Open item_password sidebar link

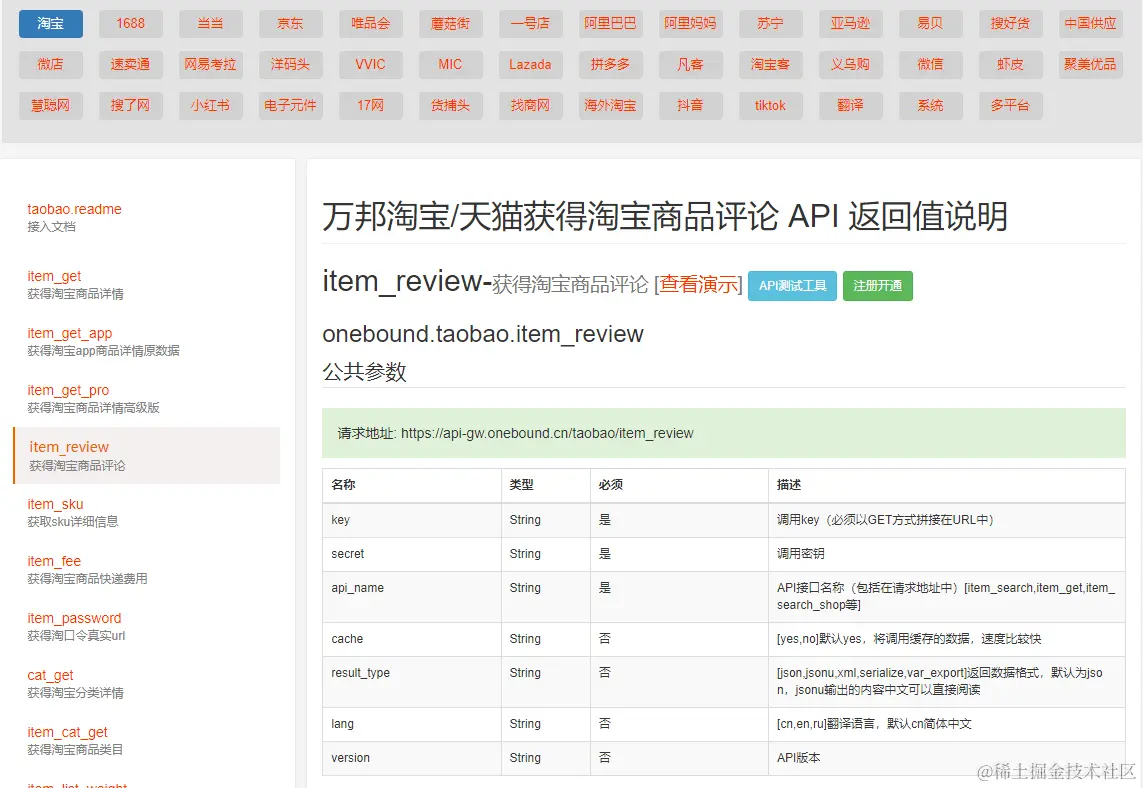[76, 626]
